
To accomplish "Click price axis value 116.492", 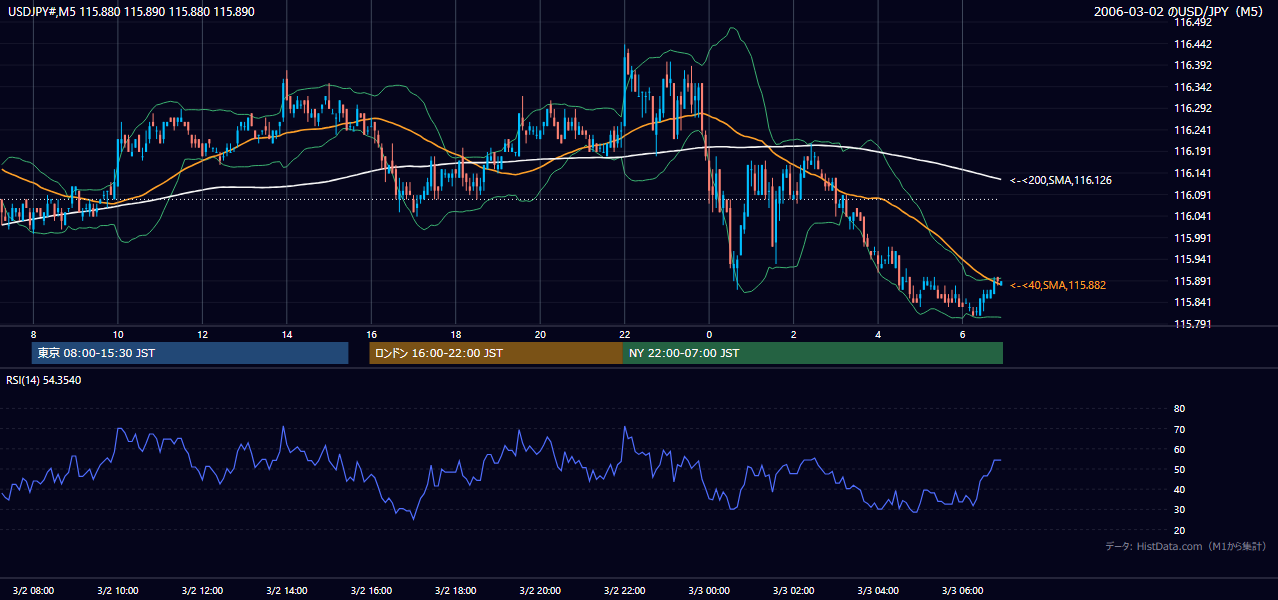I will [x=1194, y=22].
